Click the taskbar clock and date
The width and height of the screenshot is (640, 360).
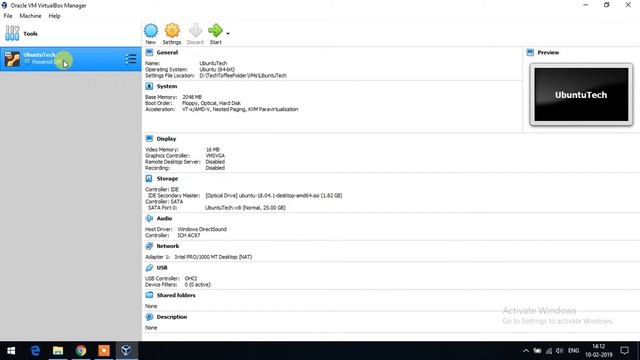pyautogui.click(x=599, y=351)
